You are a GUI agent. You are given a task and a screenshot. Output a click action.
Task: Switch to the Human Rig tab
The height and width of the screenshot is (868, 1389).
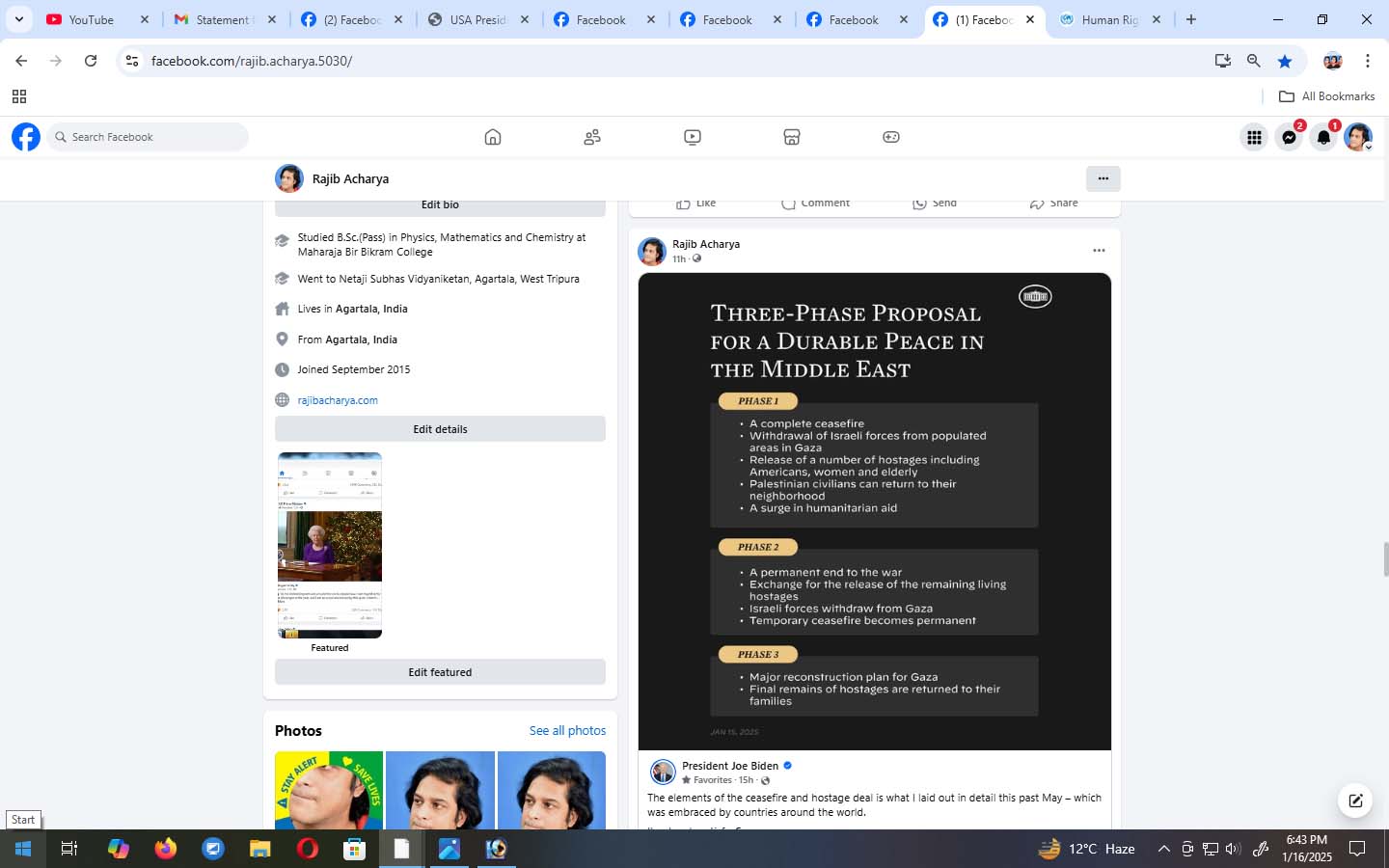click(x=1109, y=19)
